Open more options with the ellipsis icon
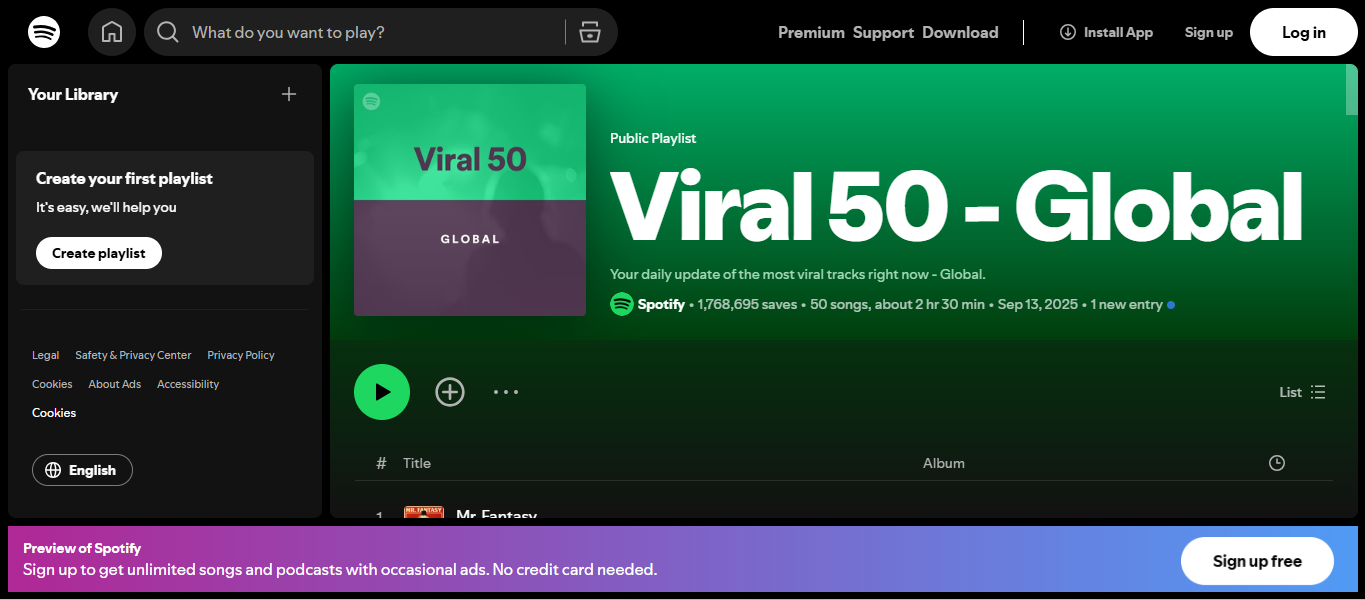Screen dimensions: 1365x600 [x=506, y=392]
